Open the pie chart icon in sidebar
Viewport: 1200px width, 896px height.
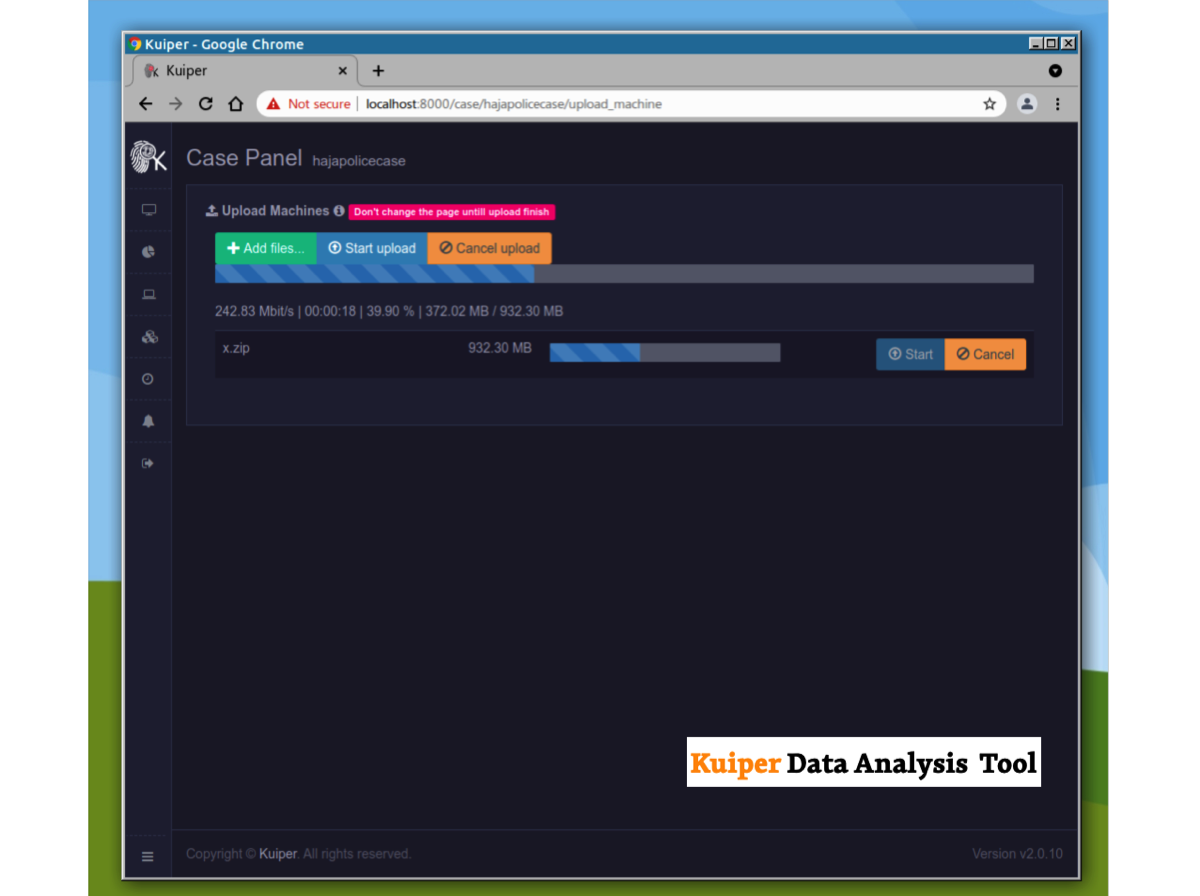coord(148,252)
